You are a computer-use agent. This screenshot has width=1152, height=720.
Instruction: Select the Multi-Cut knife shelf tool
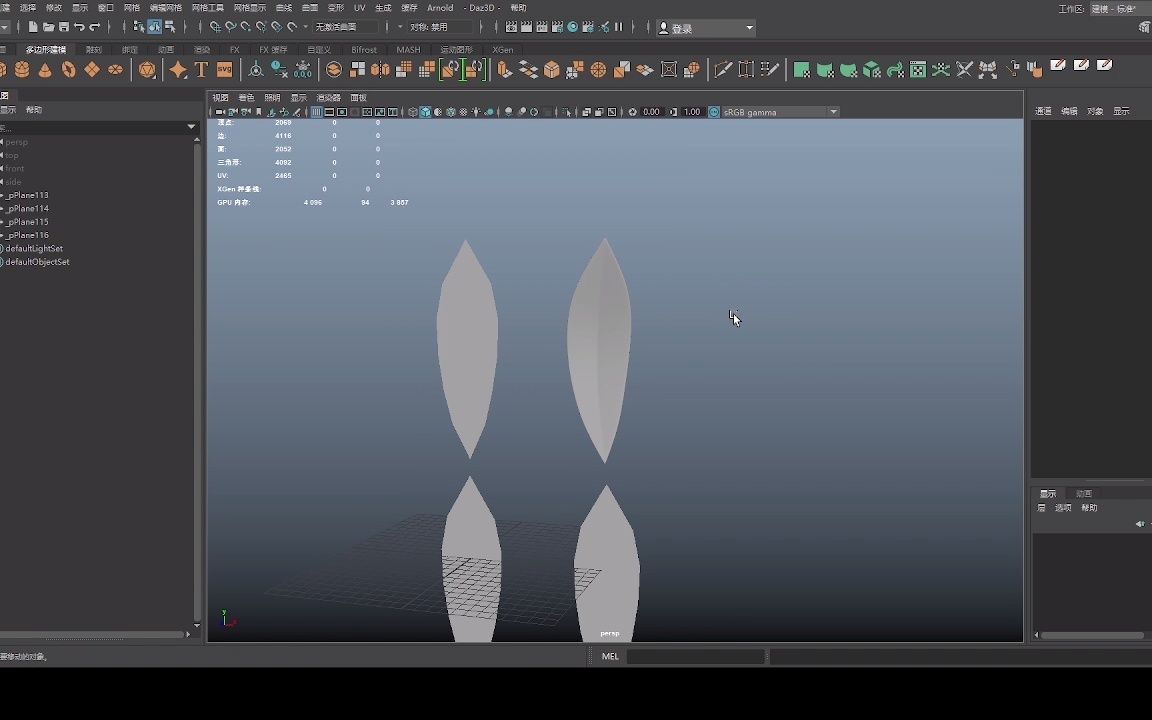(723, 70)
